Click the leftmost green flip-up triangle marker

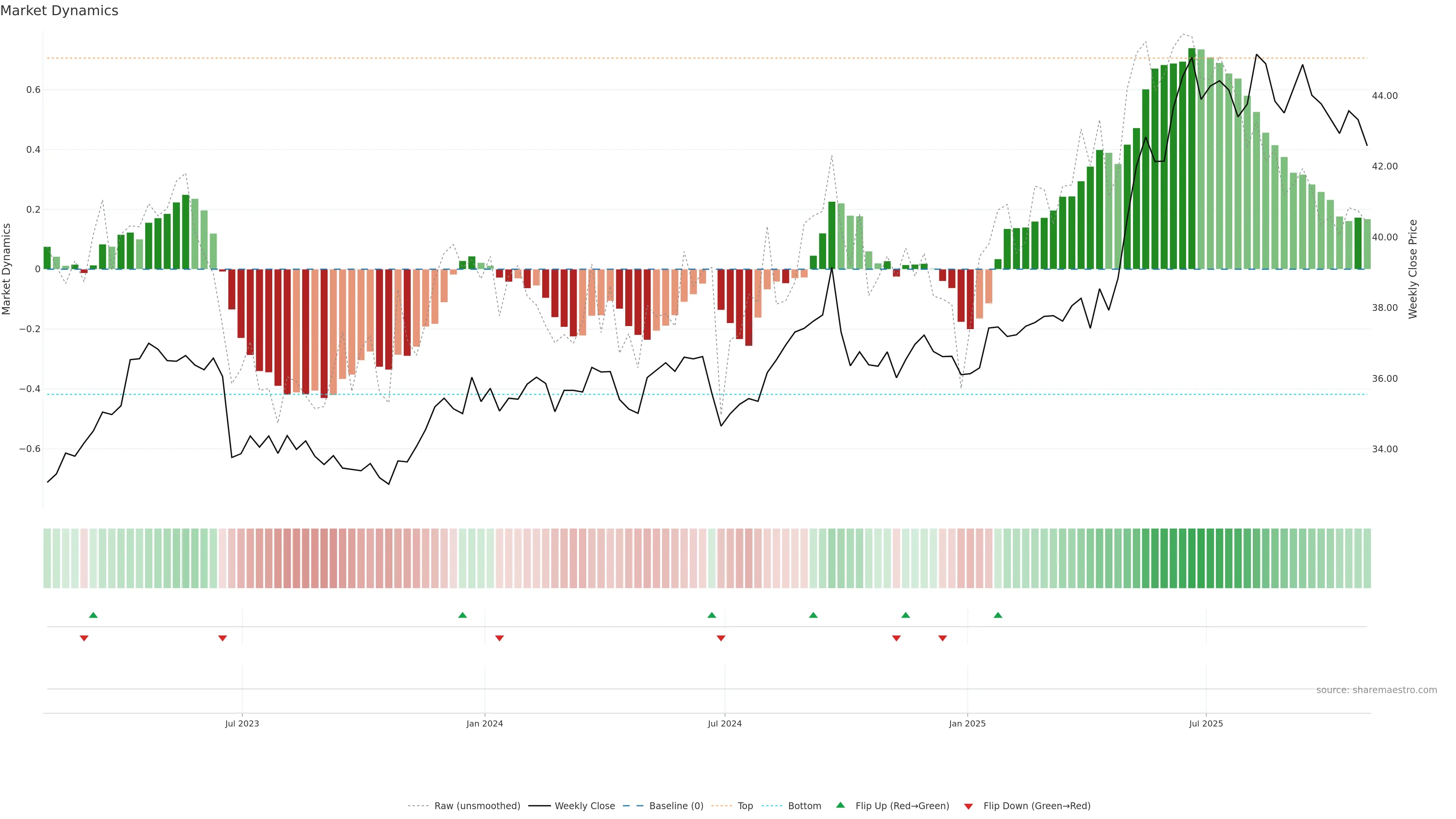point(93,615)
